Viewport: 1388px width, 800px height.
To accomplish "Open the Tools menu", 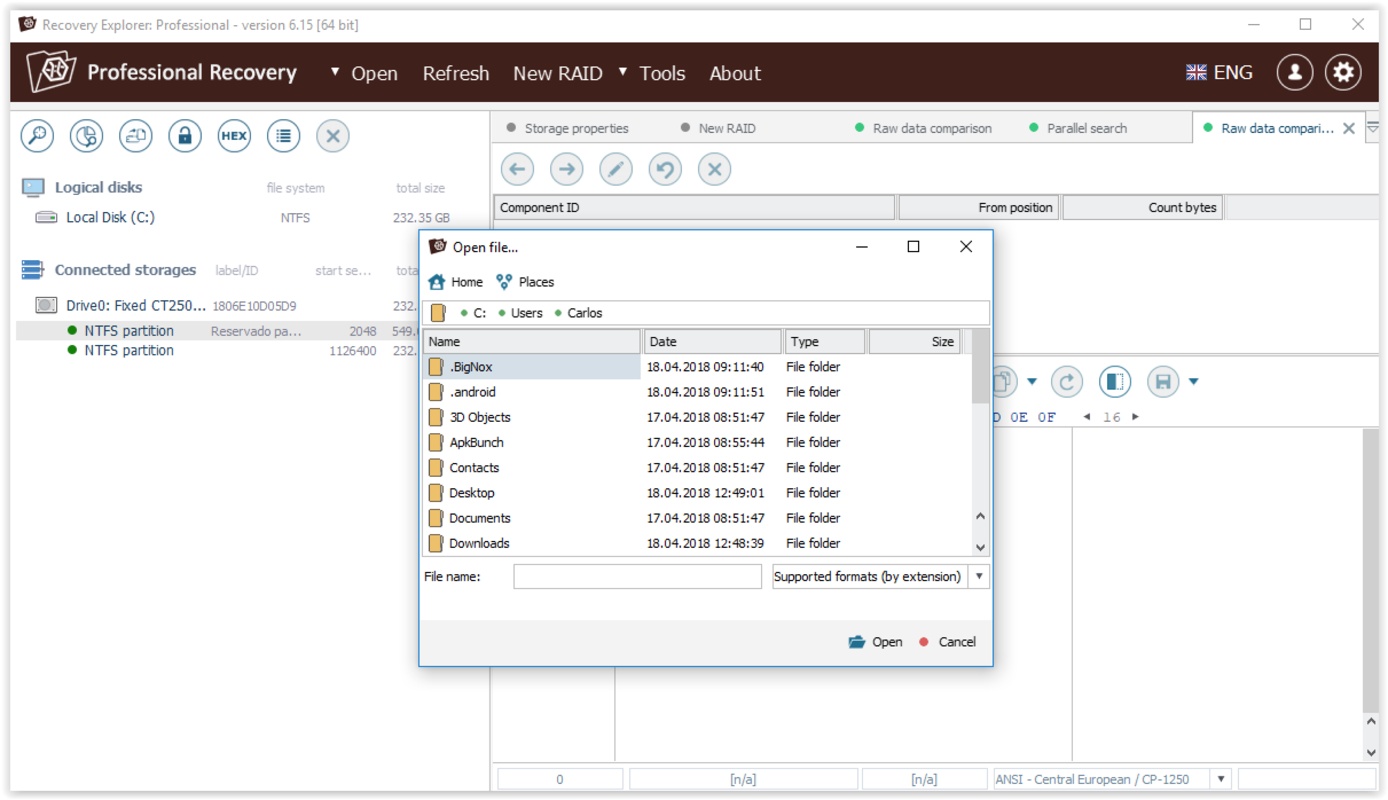I will [662, 73].
